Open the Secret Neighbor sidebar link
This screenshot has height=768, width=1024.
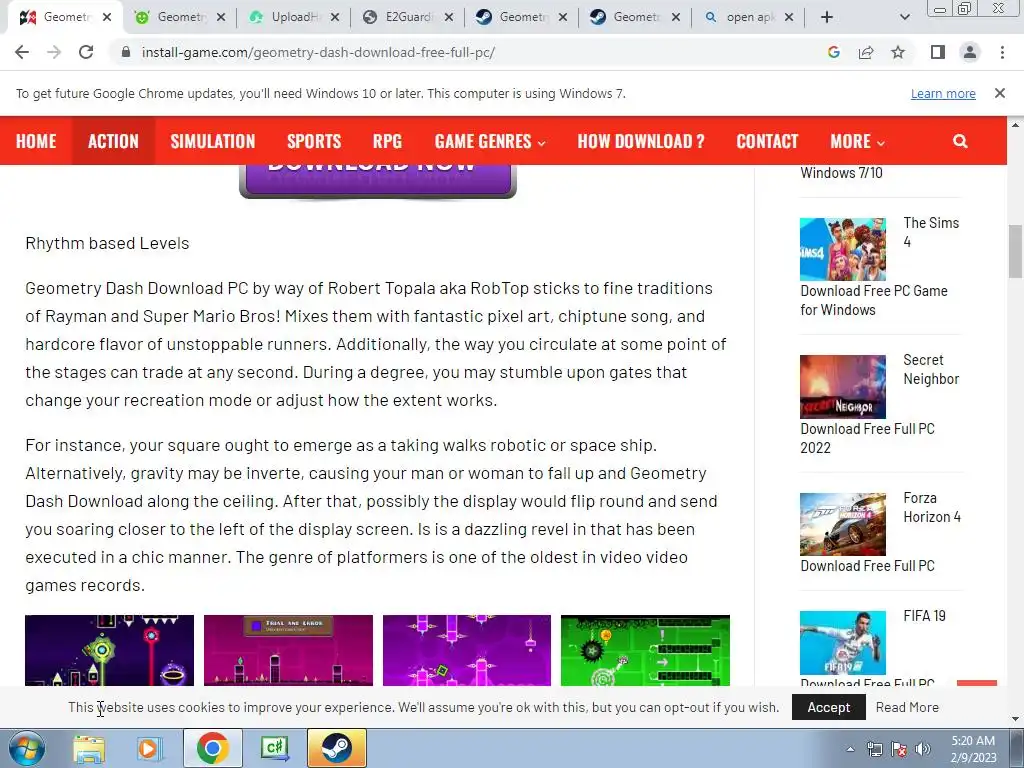pos(931,370)
